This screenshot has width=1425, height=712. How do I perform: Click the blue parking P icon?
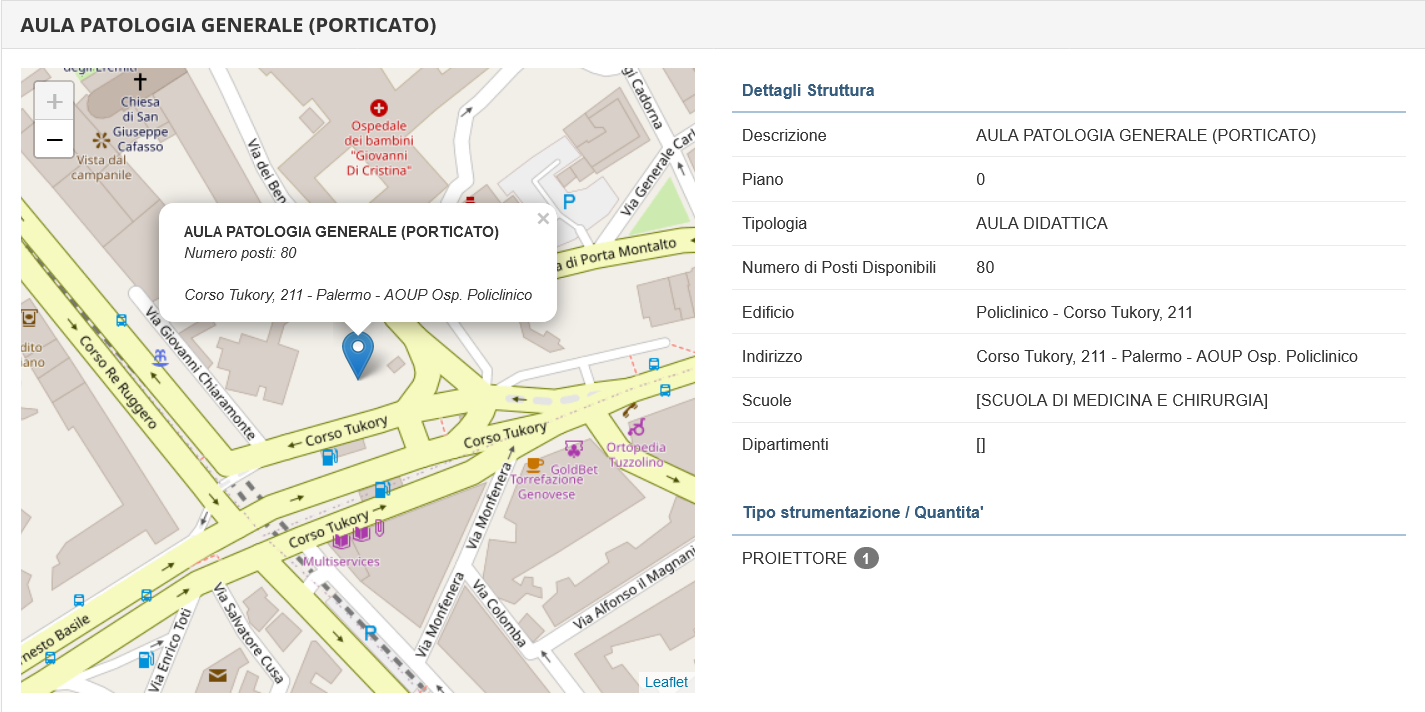click(569, 202)
